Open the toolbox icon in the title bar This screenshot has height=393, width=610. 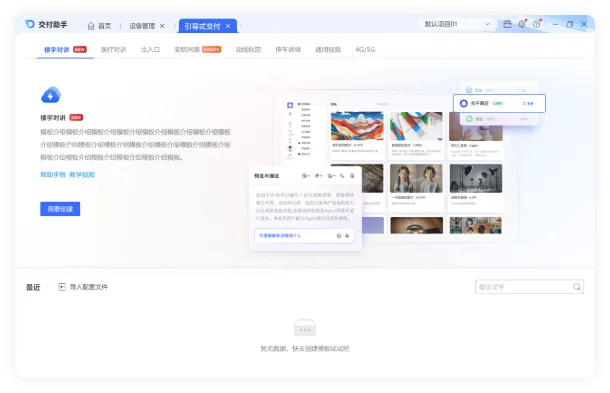point(507,24)
